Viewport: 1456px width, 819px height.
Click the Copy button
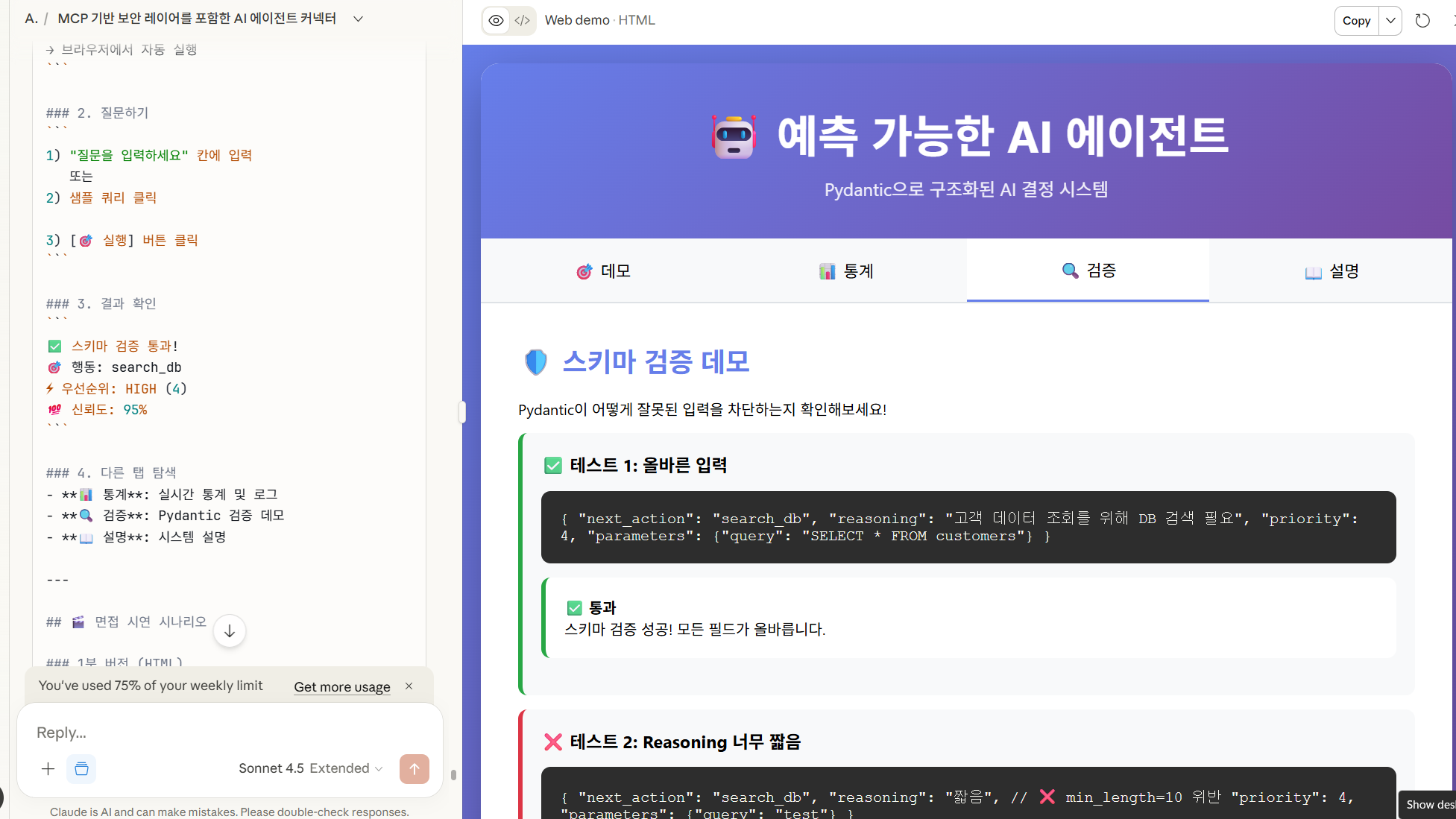coord(1356,21)
